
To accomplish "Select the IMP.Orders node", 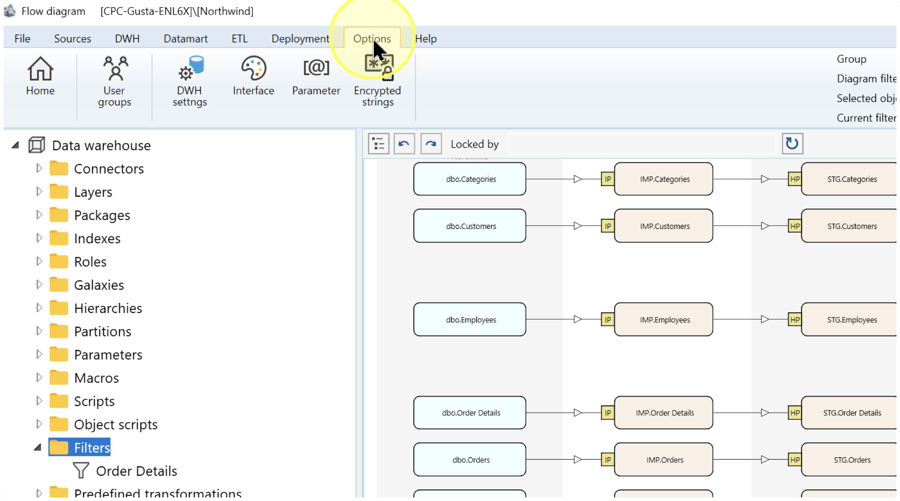I will click(664, 460).
